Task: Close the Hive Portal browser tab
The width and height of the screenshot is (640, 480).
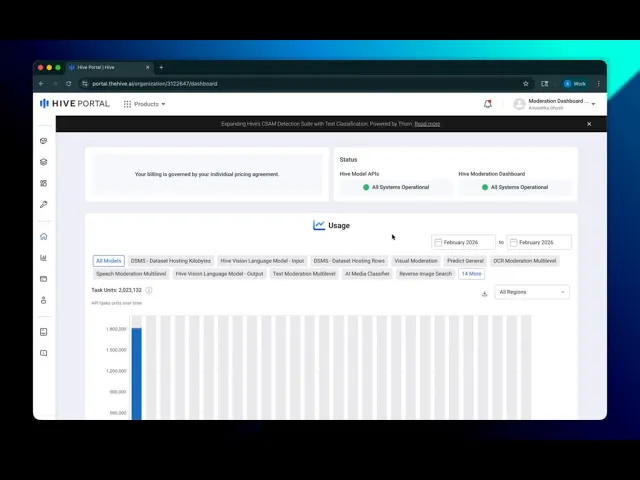Action: tap(147, 67)
